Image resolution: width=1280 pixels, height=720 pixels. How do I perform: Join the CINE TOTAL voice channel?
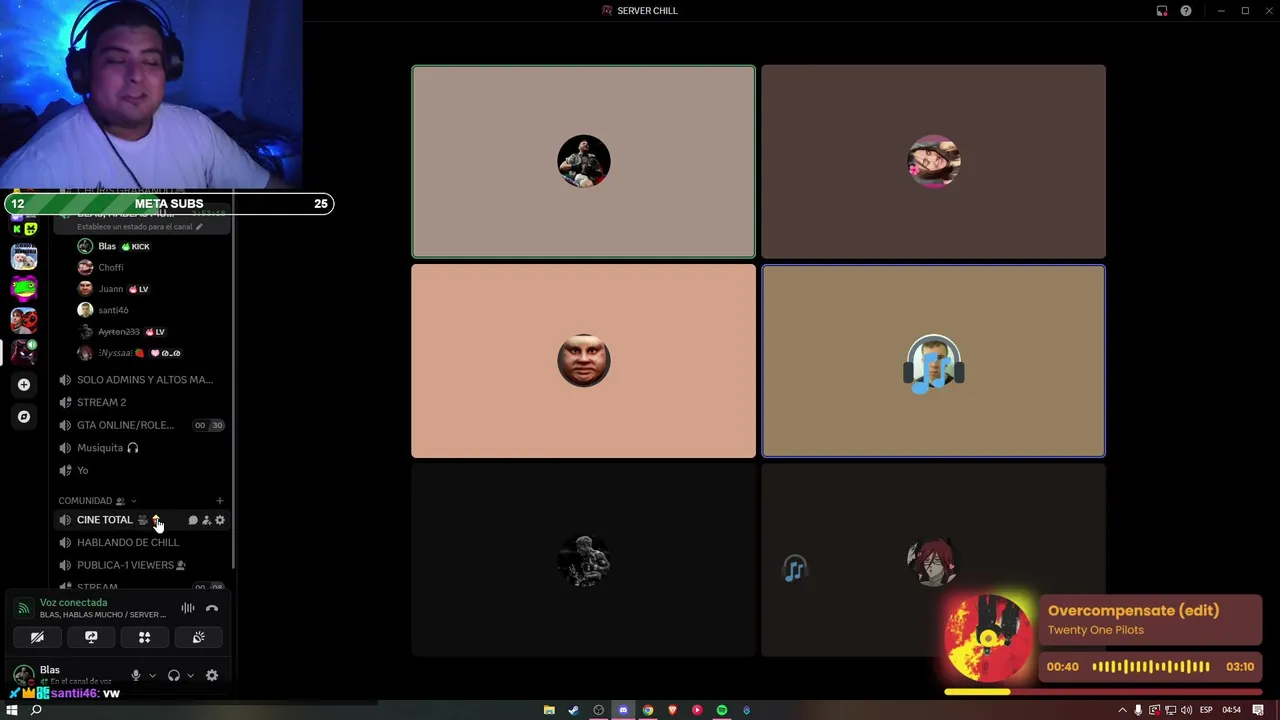[140, 520]
